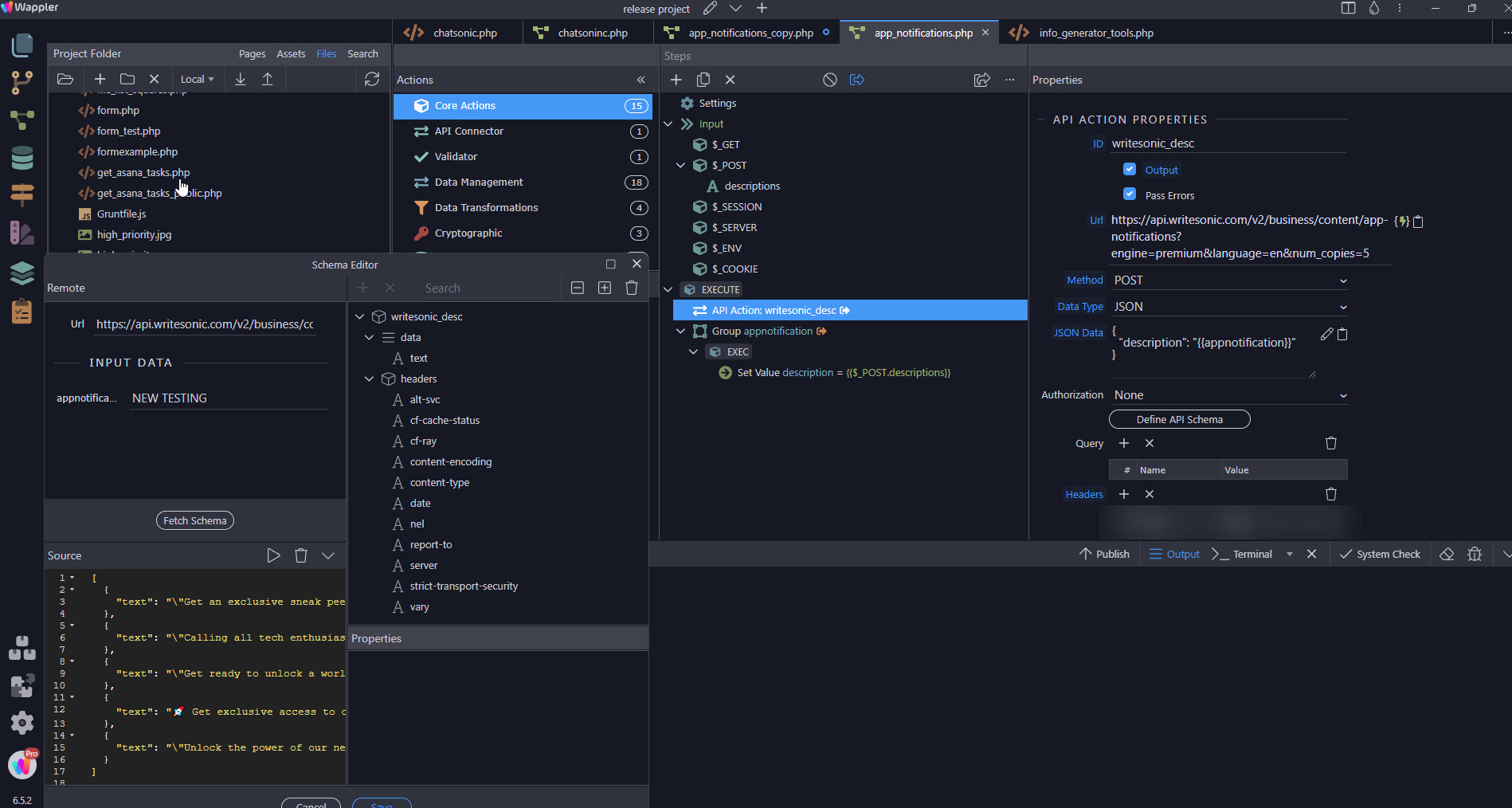Click the Fetch Schema button
Viewport: 1512px width, 808px height.
[195, 520]
